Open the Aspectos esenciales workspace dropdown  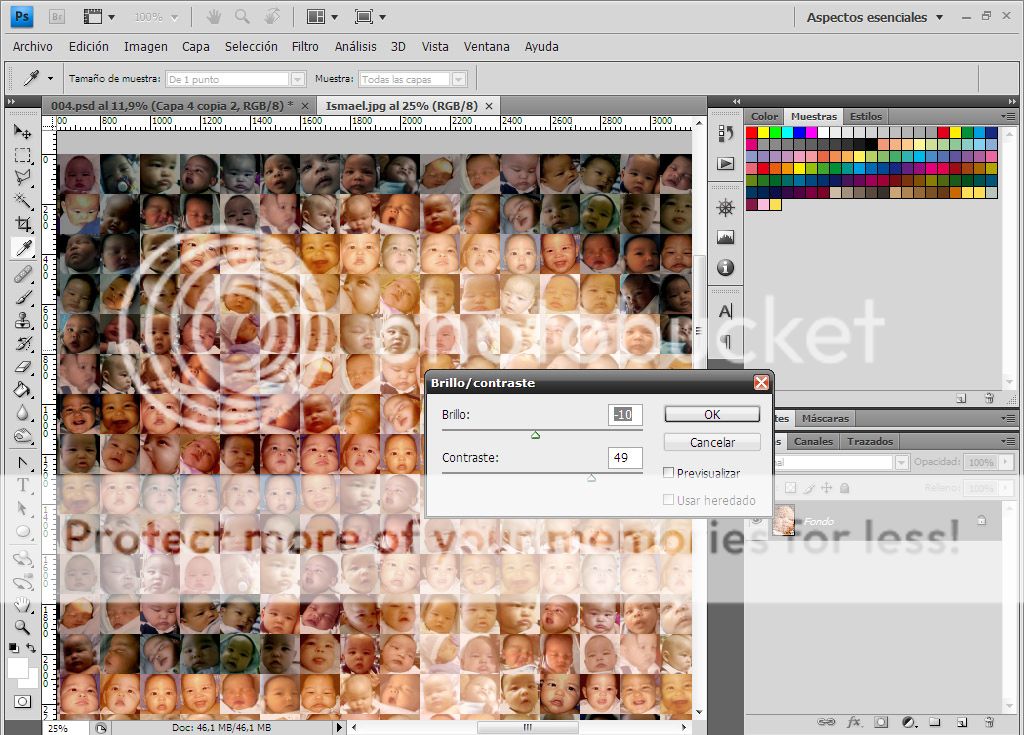(x=875, y=18)
